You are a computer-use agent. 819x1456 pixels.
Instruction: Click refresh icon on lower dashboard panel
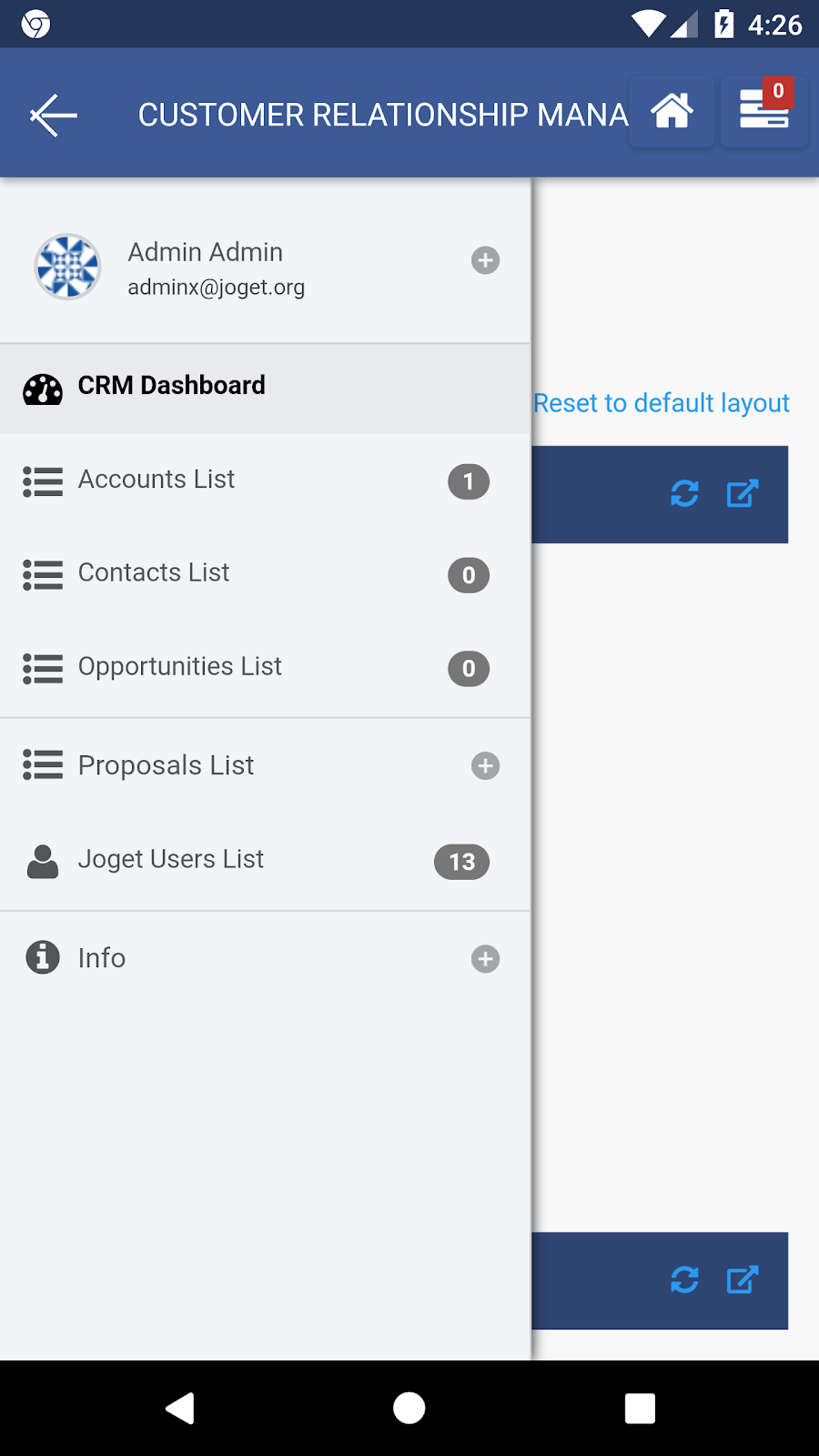684,1280
